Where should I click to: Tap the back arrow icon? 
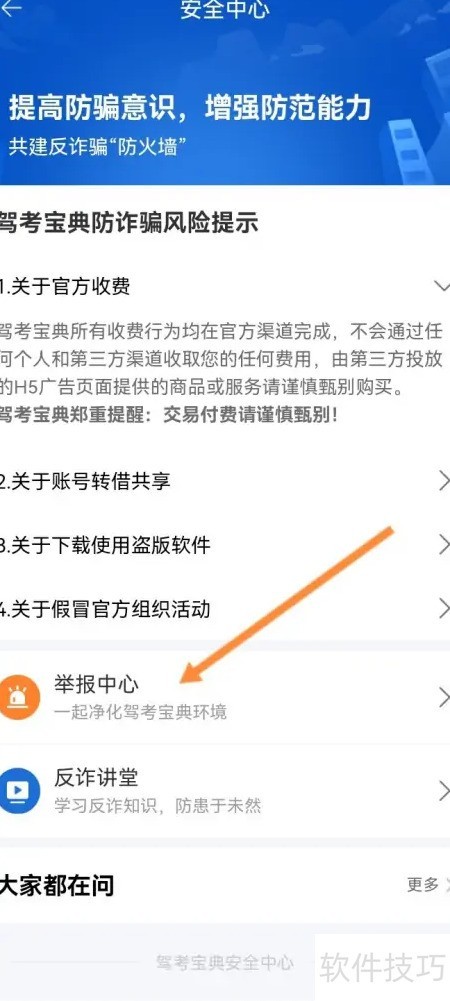[x=11, y=8]
